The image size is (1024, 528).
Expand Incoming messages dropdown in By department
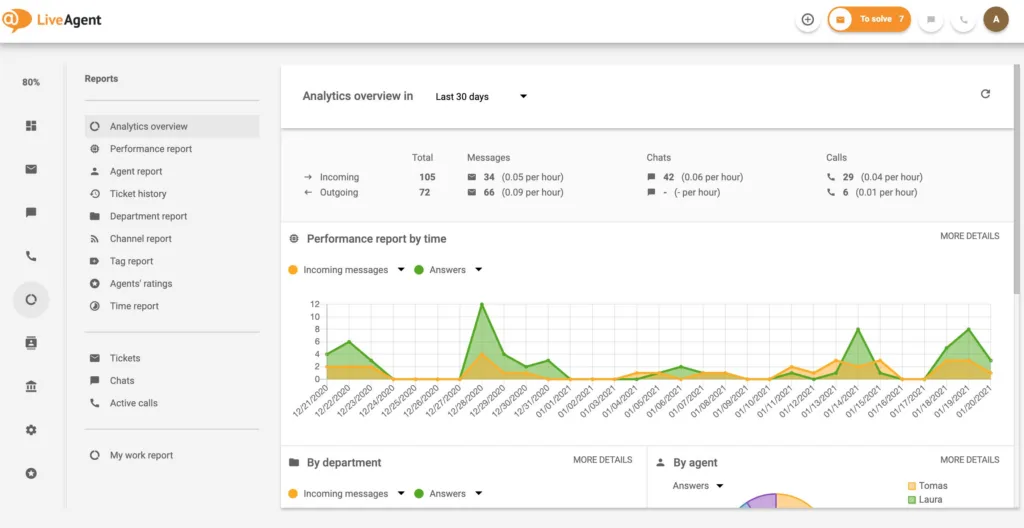(x=401, y=494)
